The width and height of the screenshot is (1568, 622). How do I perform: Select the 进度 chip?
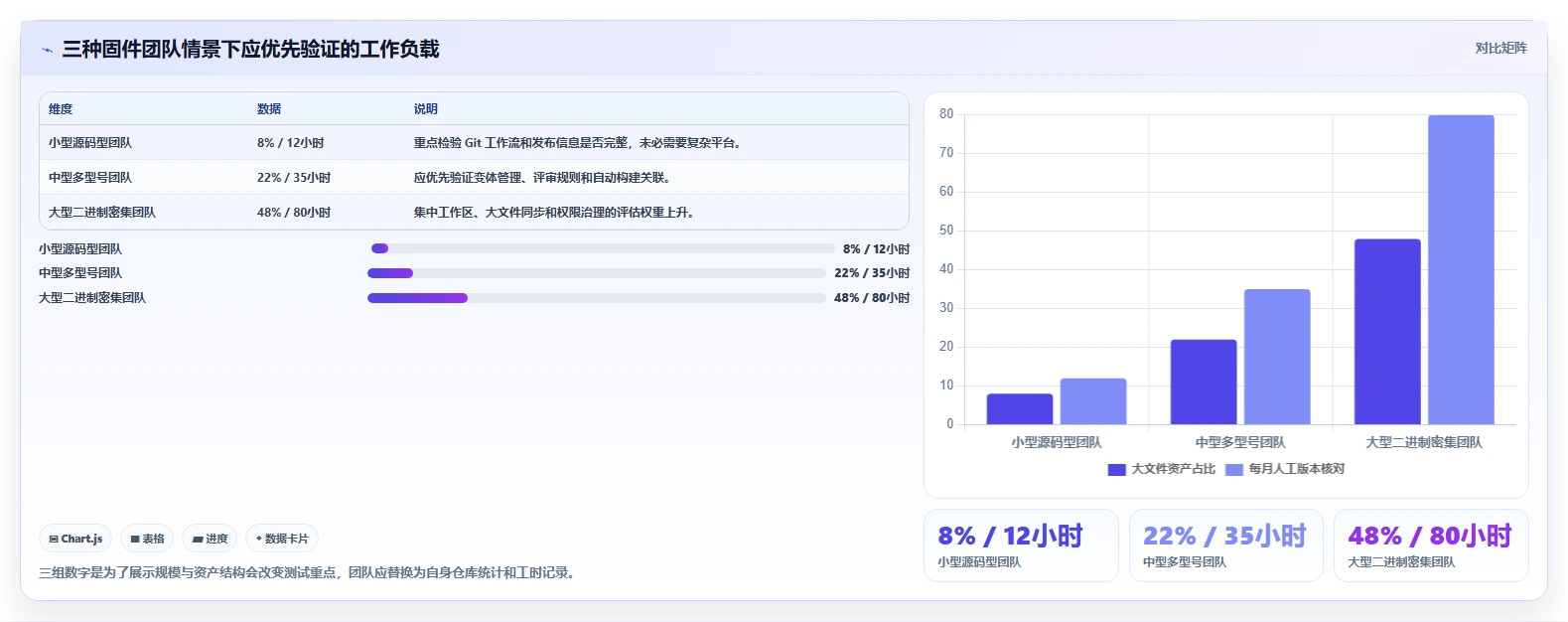coord(210,539)
